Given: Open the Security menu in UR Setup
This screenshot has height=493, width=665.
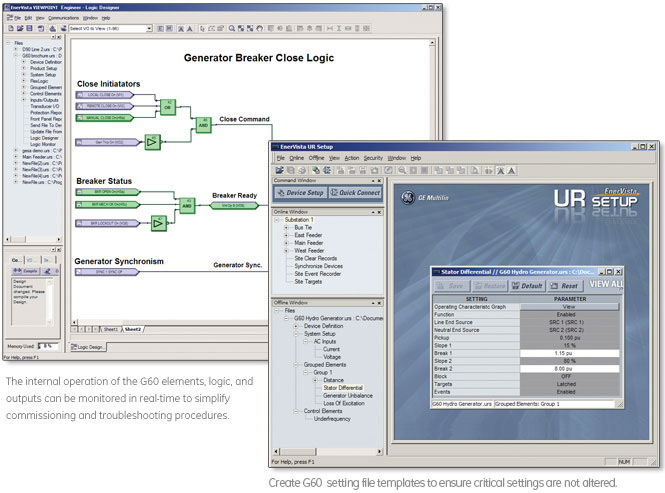Looking at the screenshot, I should coord(373,158).
